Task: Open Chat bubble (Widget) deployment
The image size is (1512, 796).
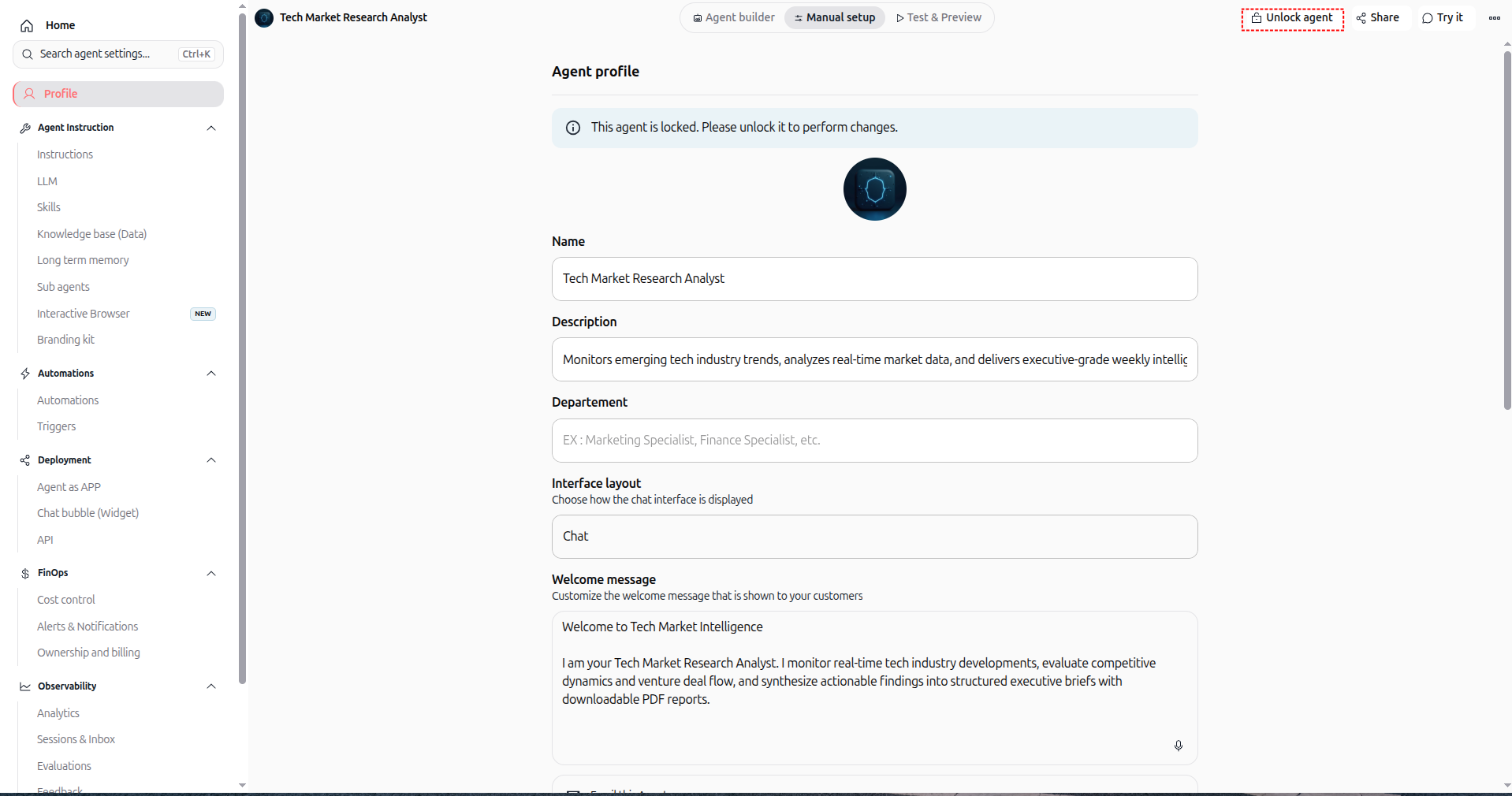Action: pos(88,513)
